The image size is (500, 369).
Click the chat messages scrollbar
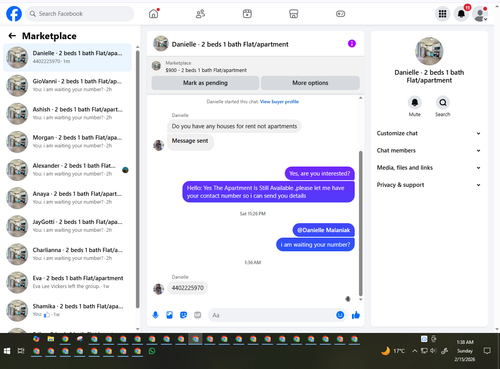click(360, 223)
